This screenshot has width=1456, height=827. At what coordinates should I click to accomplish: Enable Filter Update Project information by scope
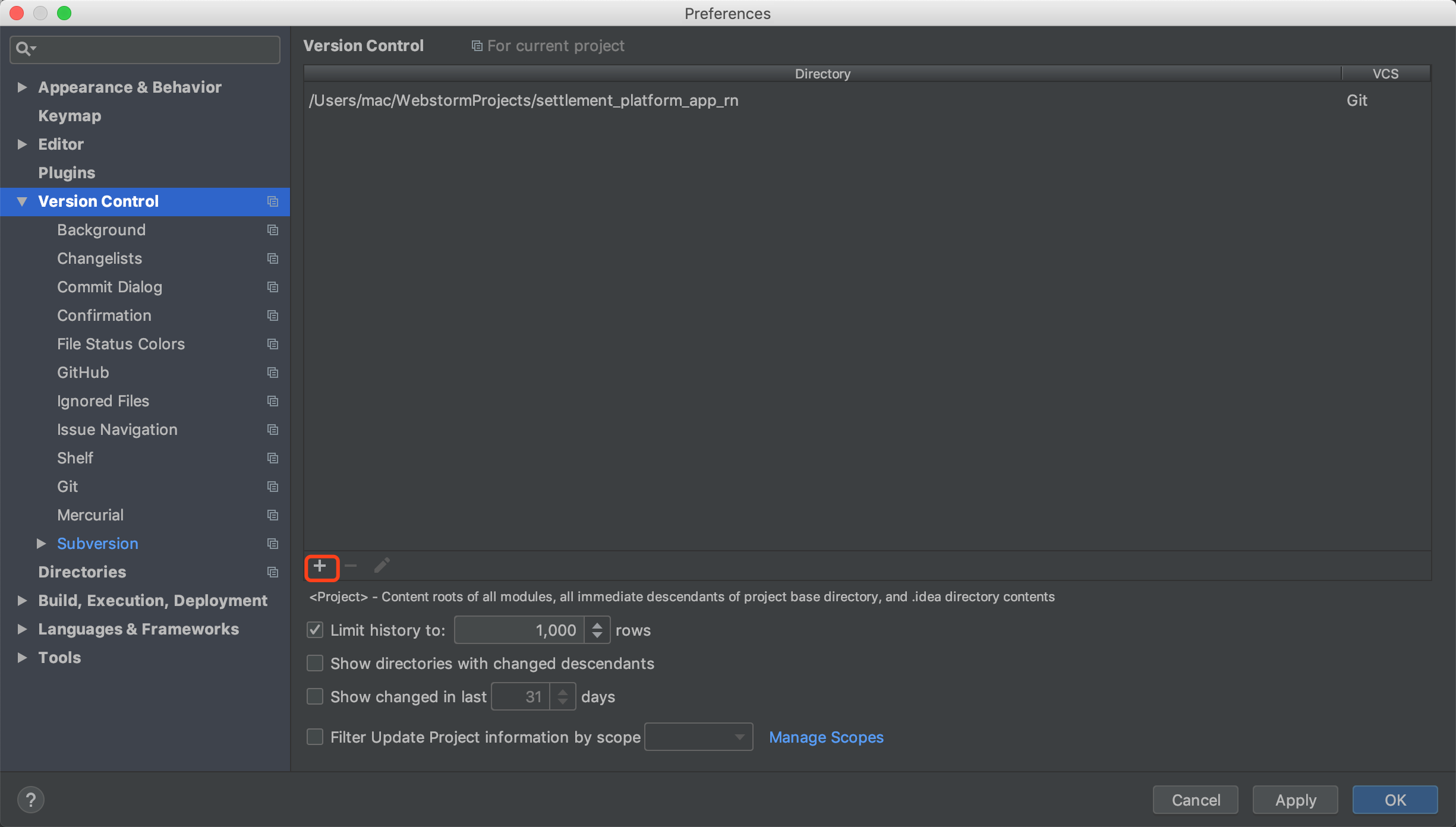point(314,737)
